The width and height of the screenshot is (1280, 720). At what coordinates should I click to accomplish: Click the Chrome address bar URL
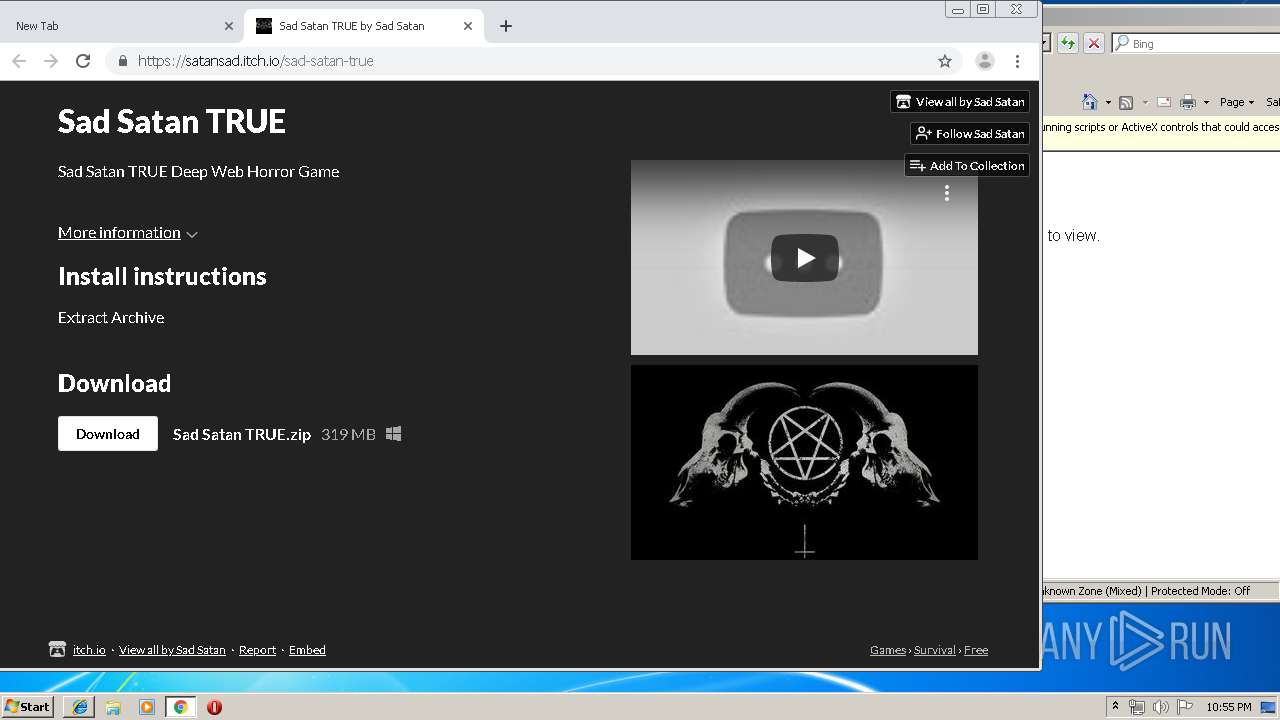[x=256, y=61]
